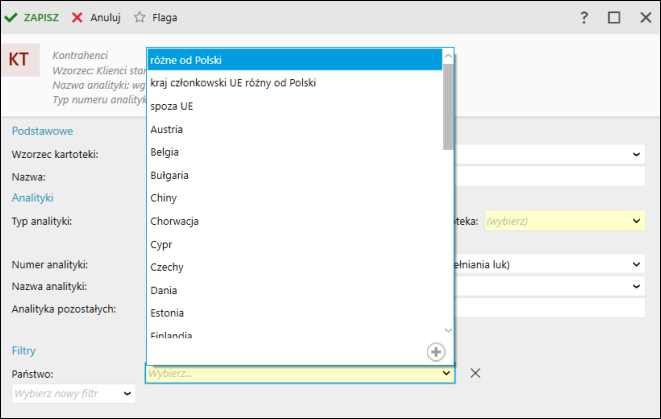Click the green ZAPISZ checkmark icon
This screenshot has height=419, width=661.
click(11, 17)
